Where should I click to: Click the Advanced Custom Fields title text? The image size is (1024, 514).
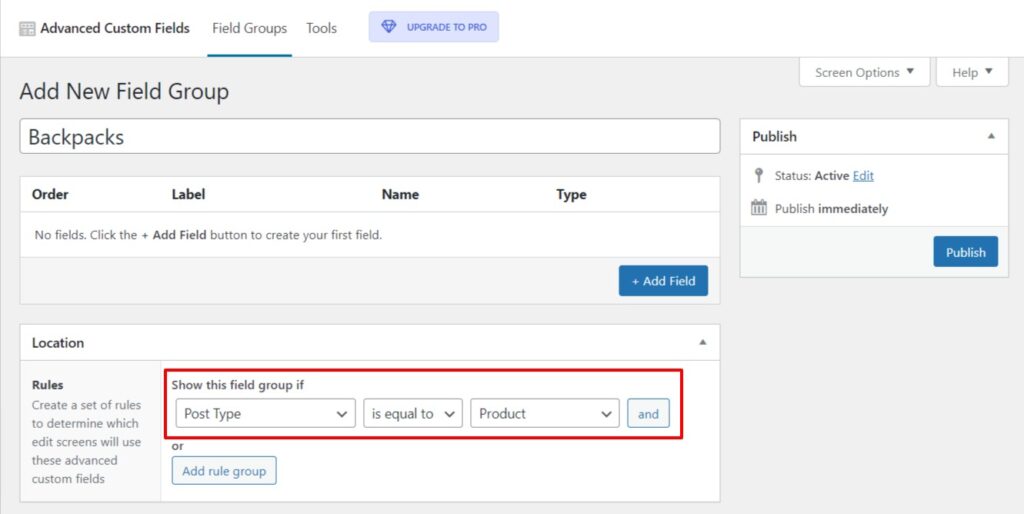click(114, 28)
